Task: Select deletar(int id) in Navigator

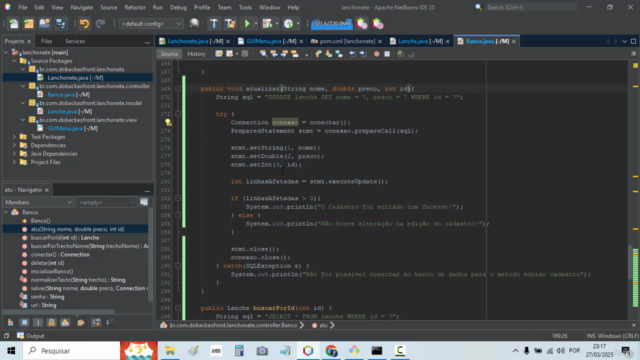Action: (x=47, y=263)
